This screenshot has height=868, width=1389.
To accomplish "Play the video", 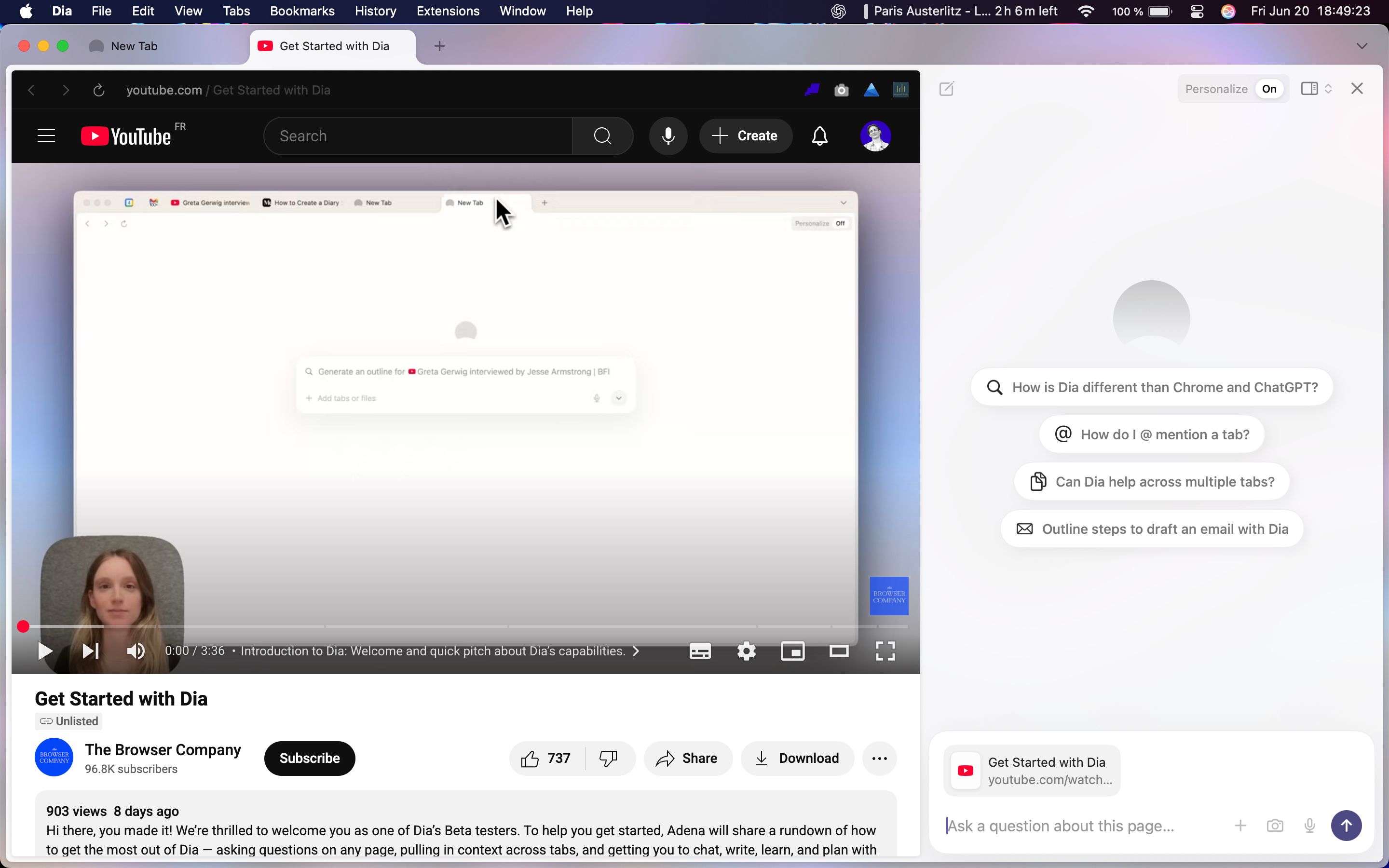I will tap(45, 651).
